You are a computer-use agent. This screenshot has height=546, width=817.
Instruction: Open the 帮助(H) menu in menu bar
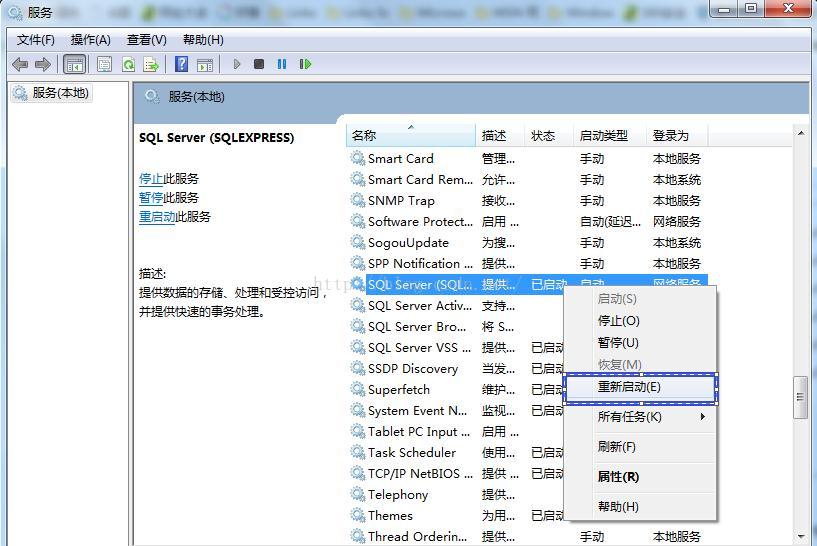pos(203,40)
